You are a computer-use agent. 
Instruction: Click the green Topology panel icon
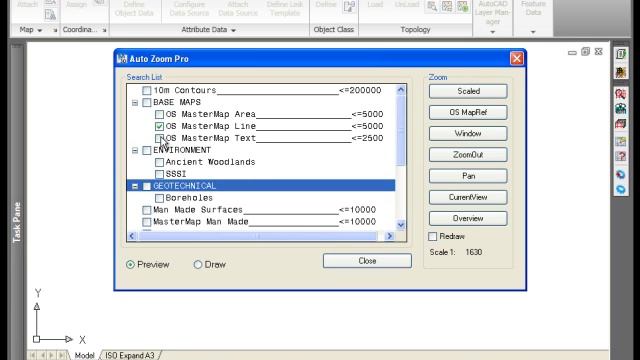462,6
